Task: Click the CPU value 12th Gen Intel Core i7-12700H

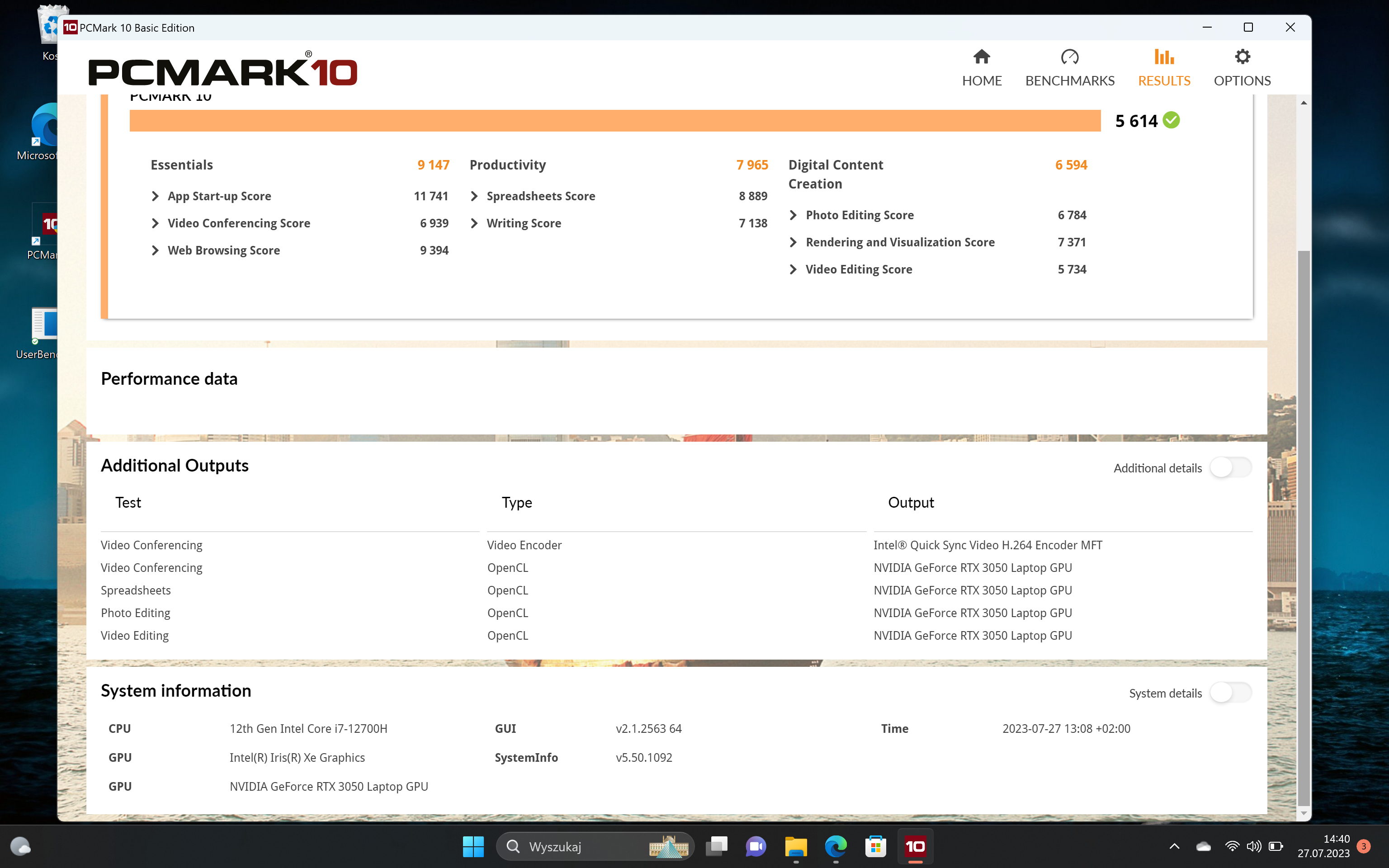Action: point(308,728)
